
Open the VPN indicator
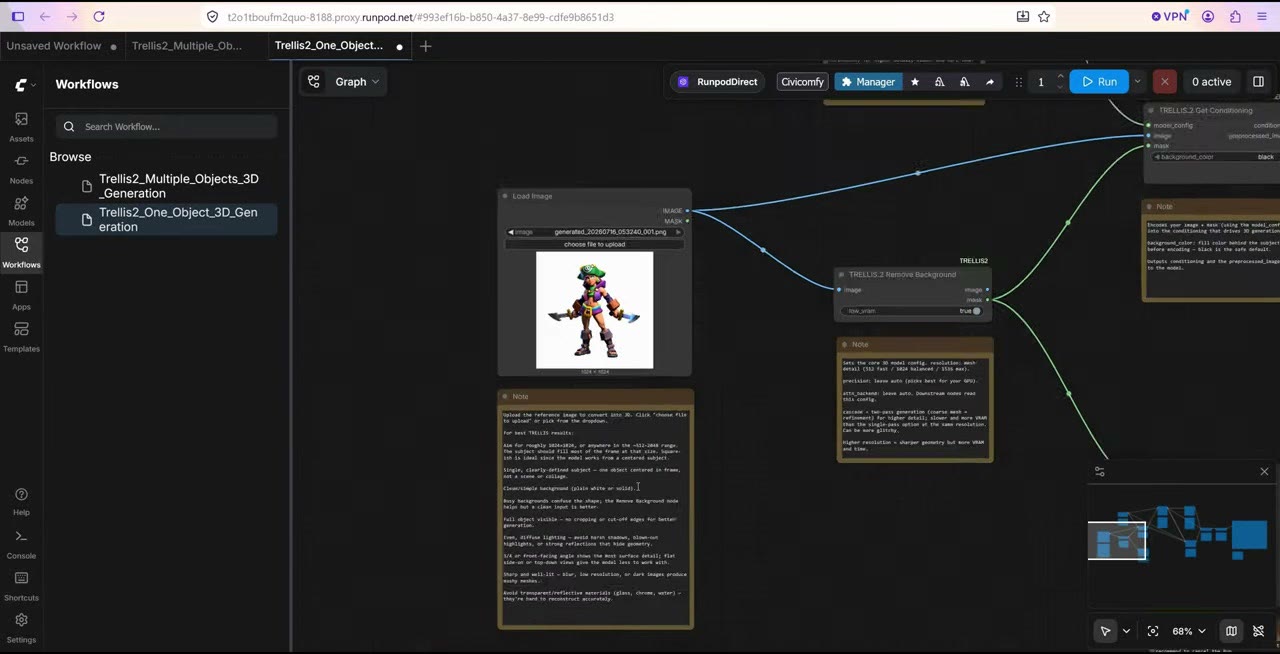coord(1169,16)
